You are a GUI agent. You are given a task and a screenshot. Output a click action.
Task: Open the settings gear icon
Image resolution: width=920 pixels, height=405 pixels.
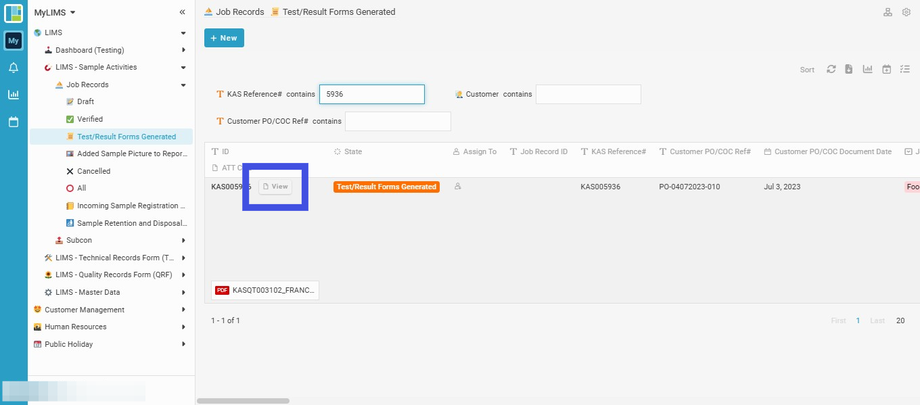(906, 12)
